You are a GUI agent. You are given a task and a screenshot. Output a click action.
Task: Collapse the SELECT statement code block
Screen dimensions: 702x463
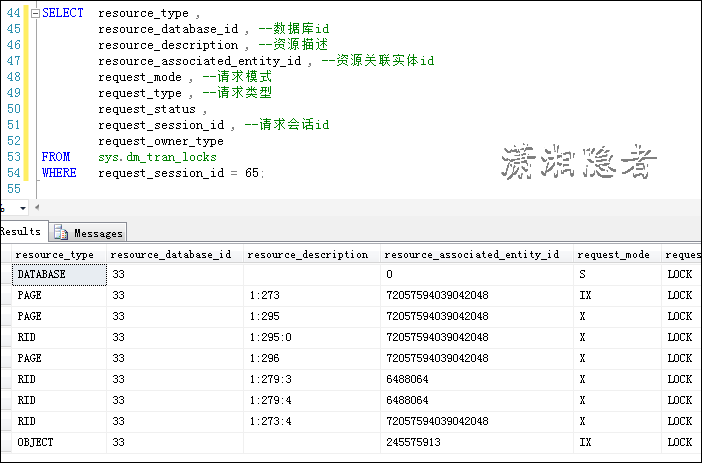(x=35, y=13)
